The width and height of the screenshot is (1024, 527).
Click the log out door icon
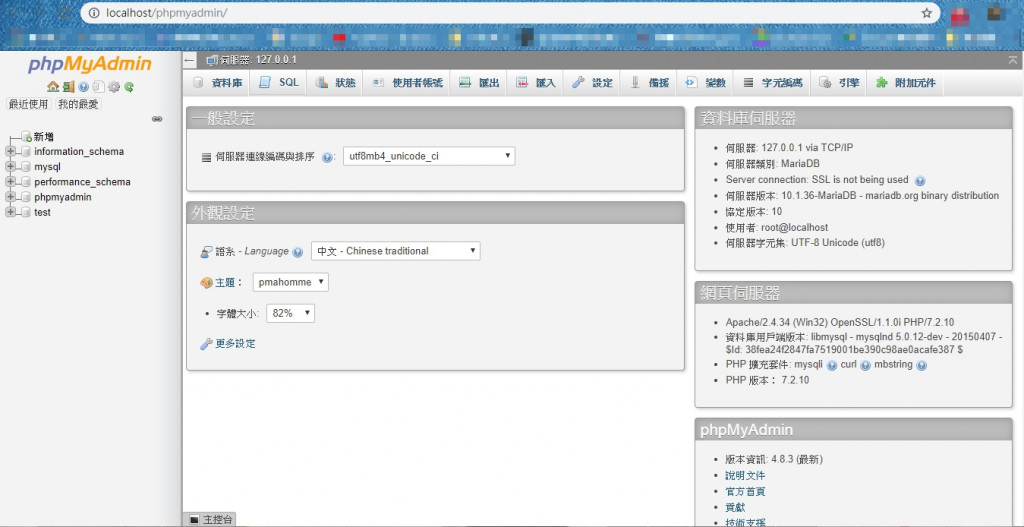tap(68, 87)
